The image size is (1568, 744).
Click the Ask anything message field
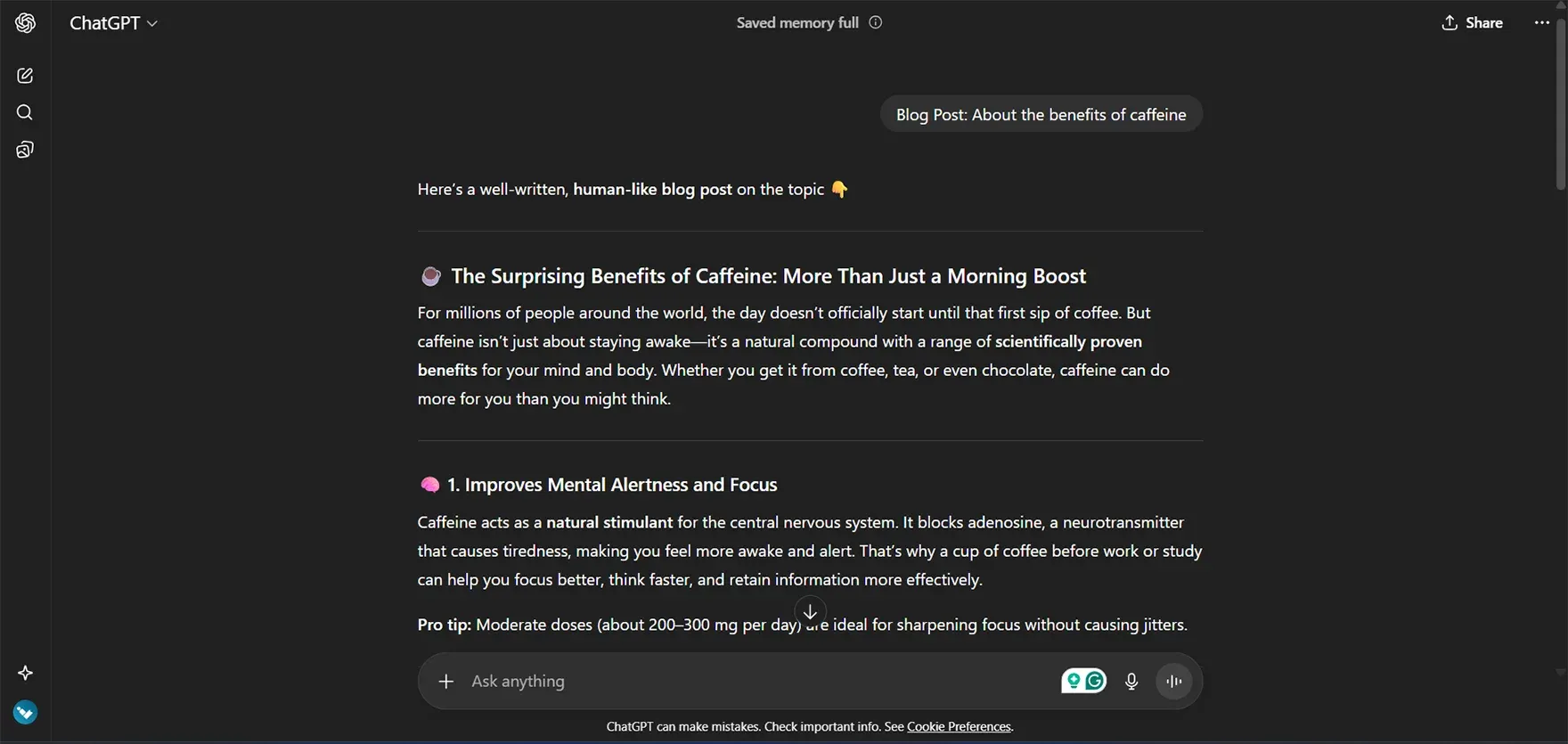pos(748,681)
